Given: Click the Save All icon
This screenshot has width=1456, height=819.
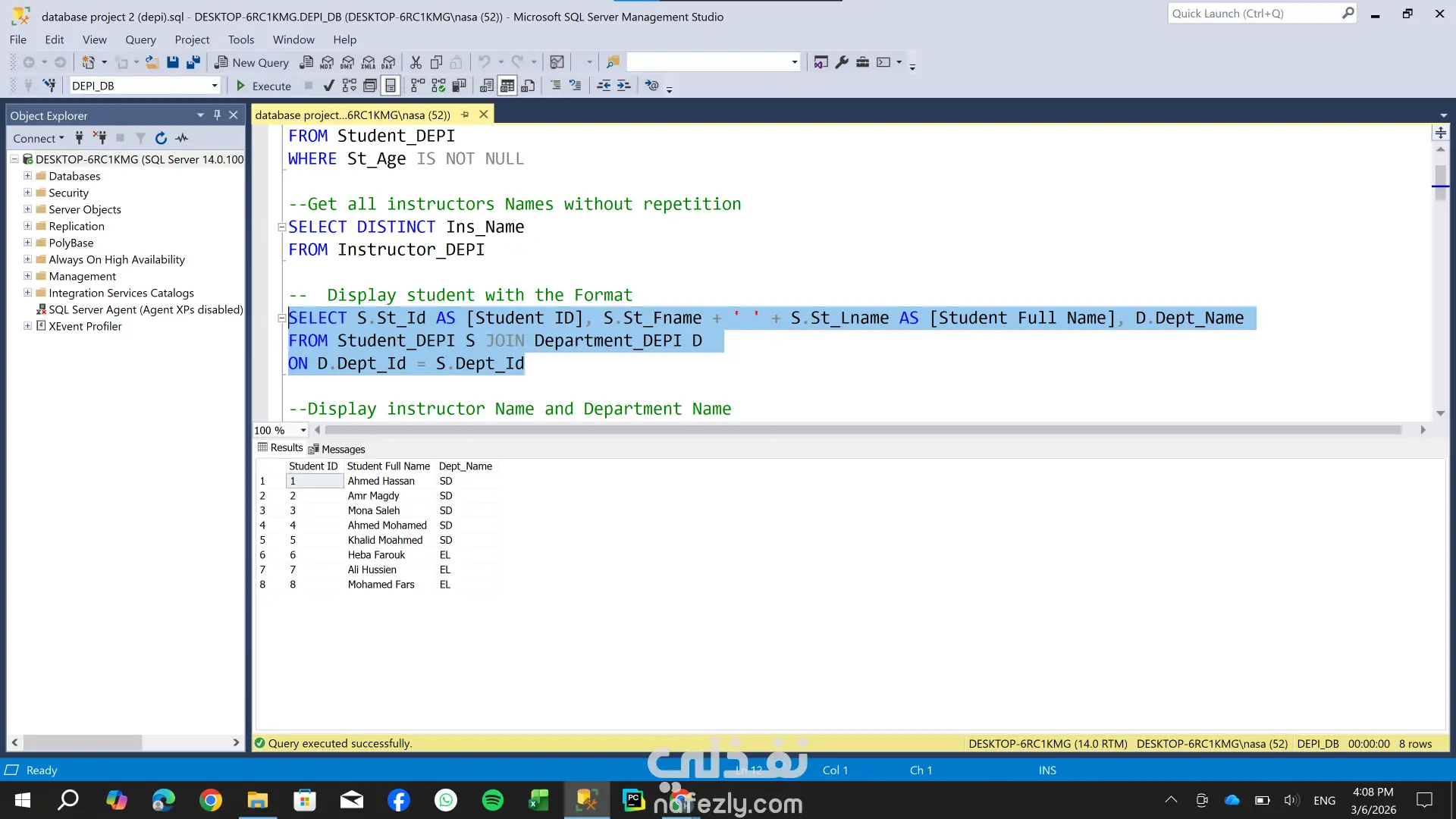Looking at the screenshot, I should coord(193,62).
